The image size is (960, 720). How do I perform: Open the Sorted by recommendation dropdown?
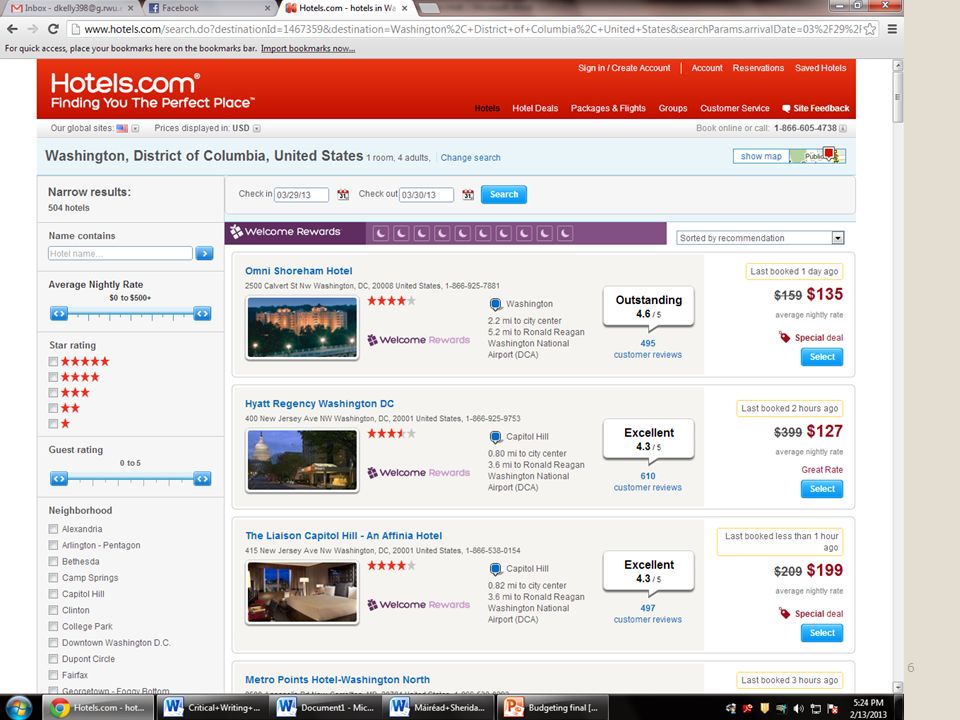[x=760, y=238]
